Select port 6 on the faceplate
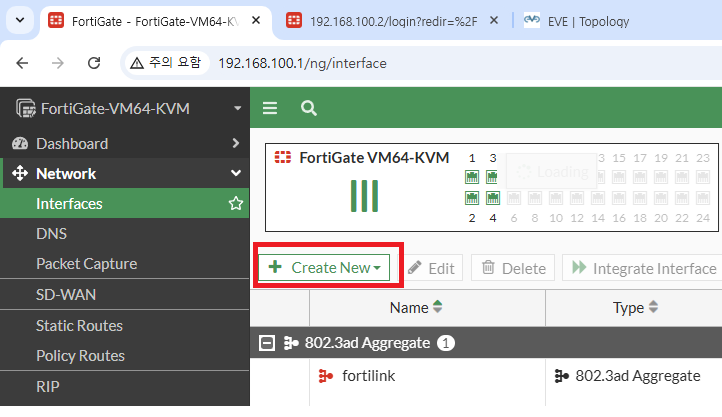722x417 pixels. (x=514, y=198)
